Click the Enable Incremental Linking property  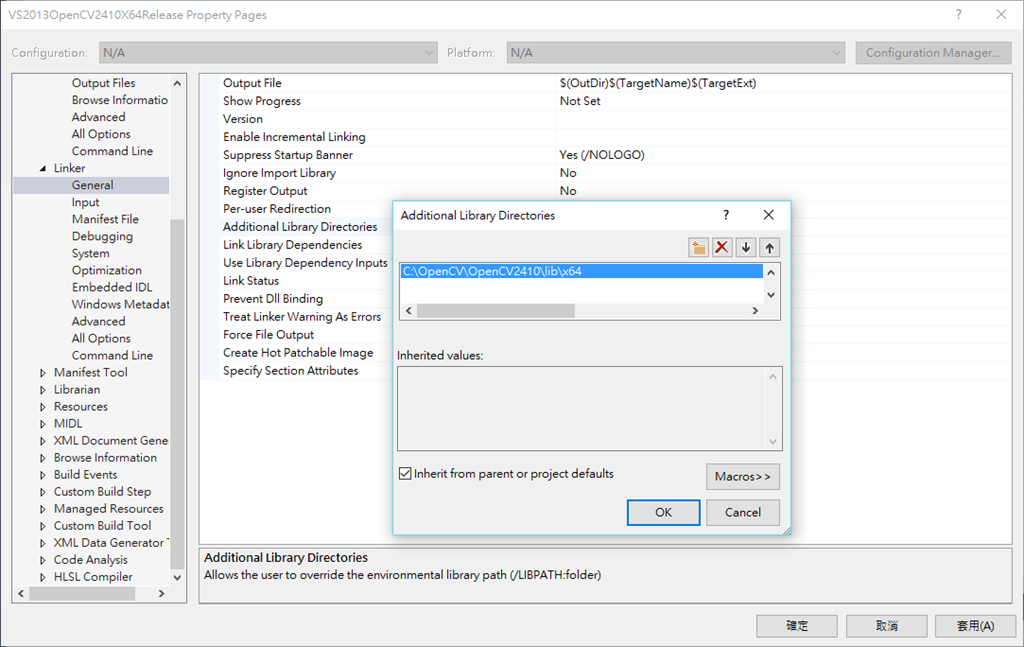pos(294,137)
